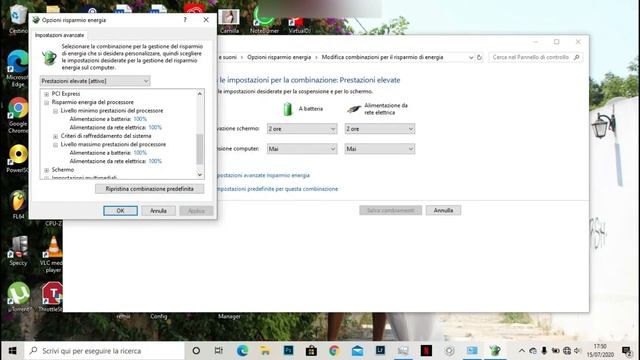The image size is (640, 360).
Task: Launch Lightroom from the taskbar
Action: (380, 351)
